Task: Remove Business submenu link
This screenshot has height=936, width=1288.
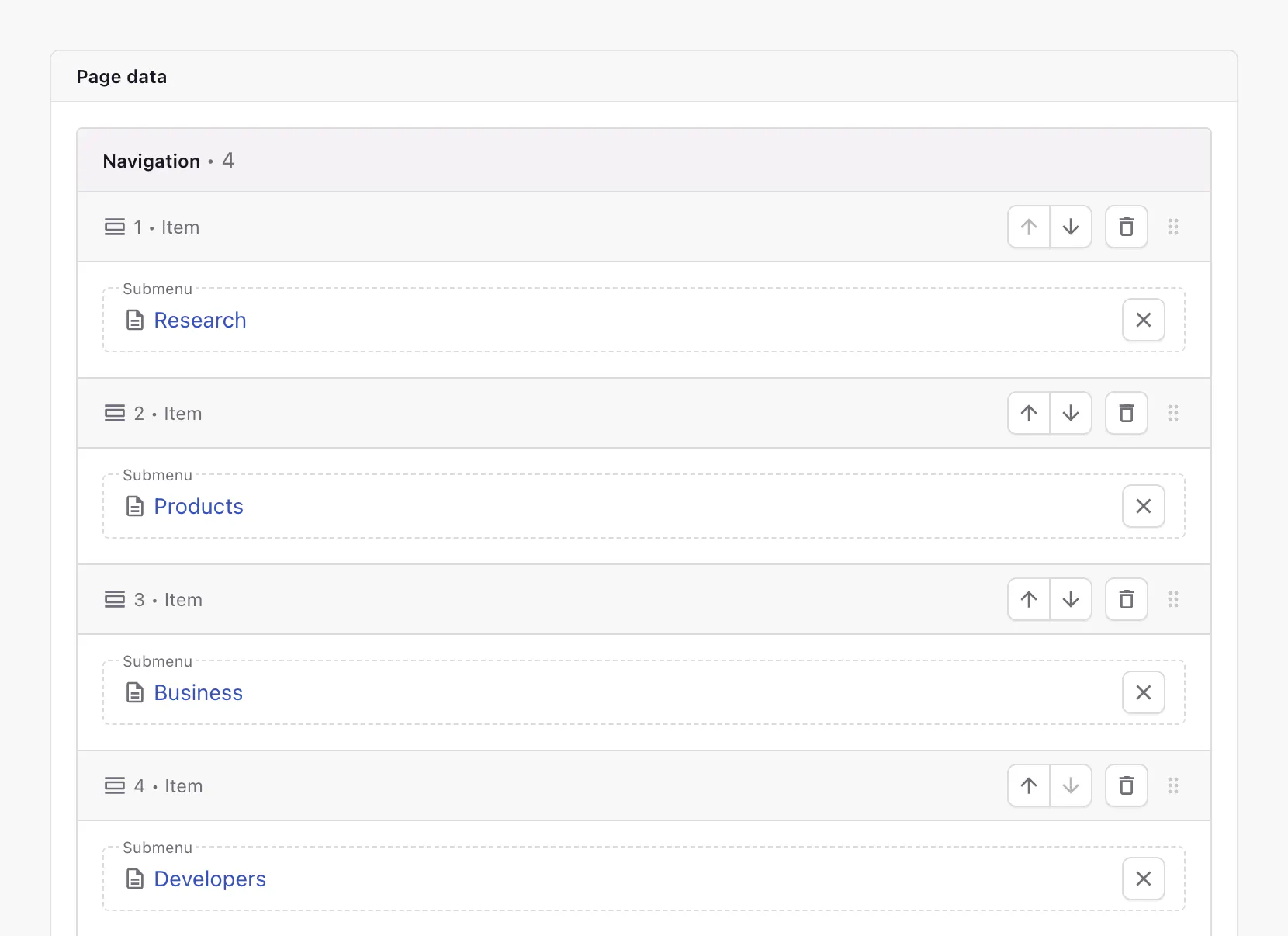Action: click(x=1144, y=692)
